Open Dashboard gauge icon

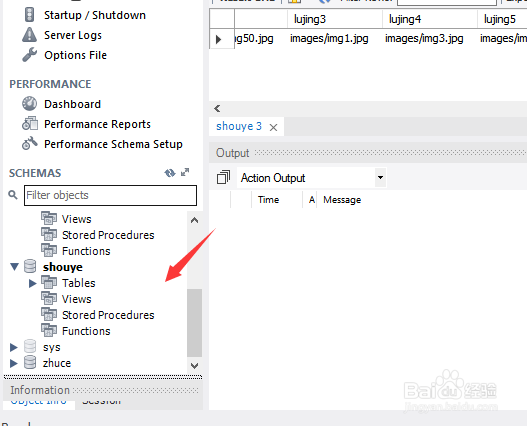[x=30, y=104]
